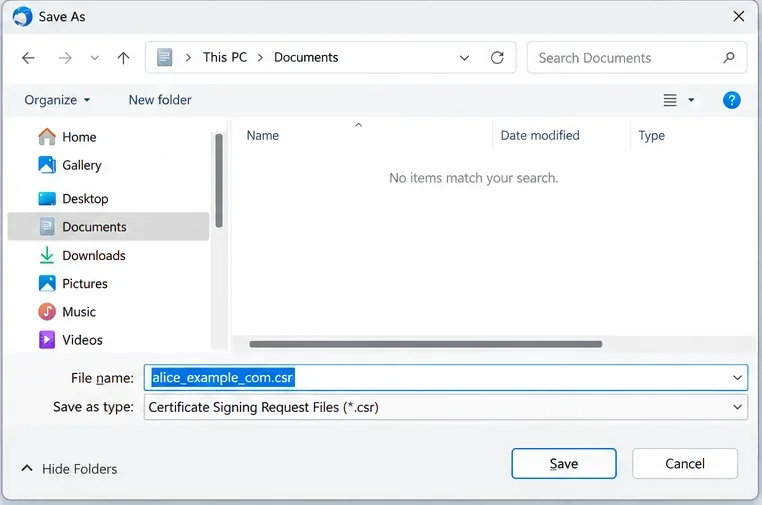Select Documents in navigation pane
The width and height of the screenshot is (762, 505).
[108, 226]
